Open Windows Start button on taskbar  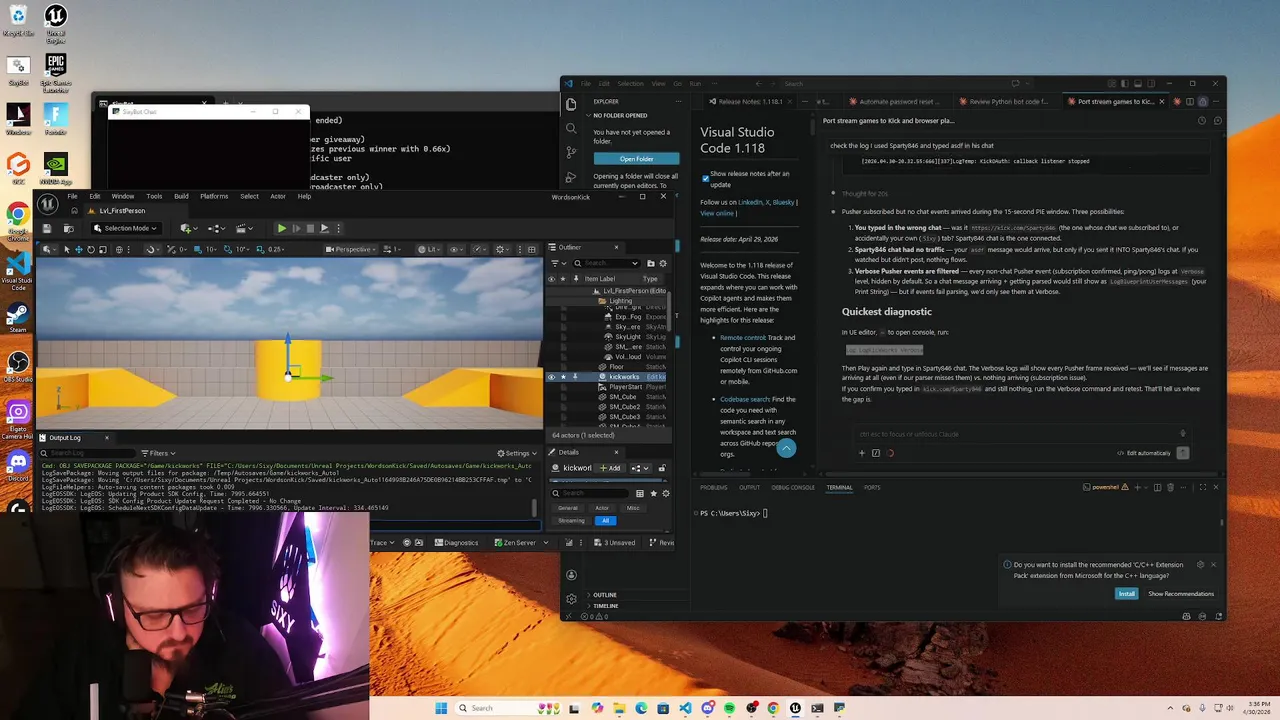441,708
